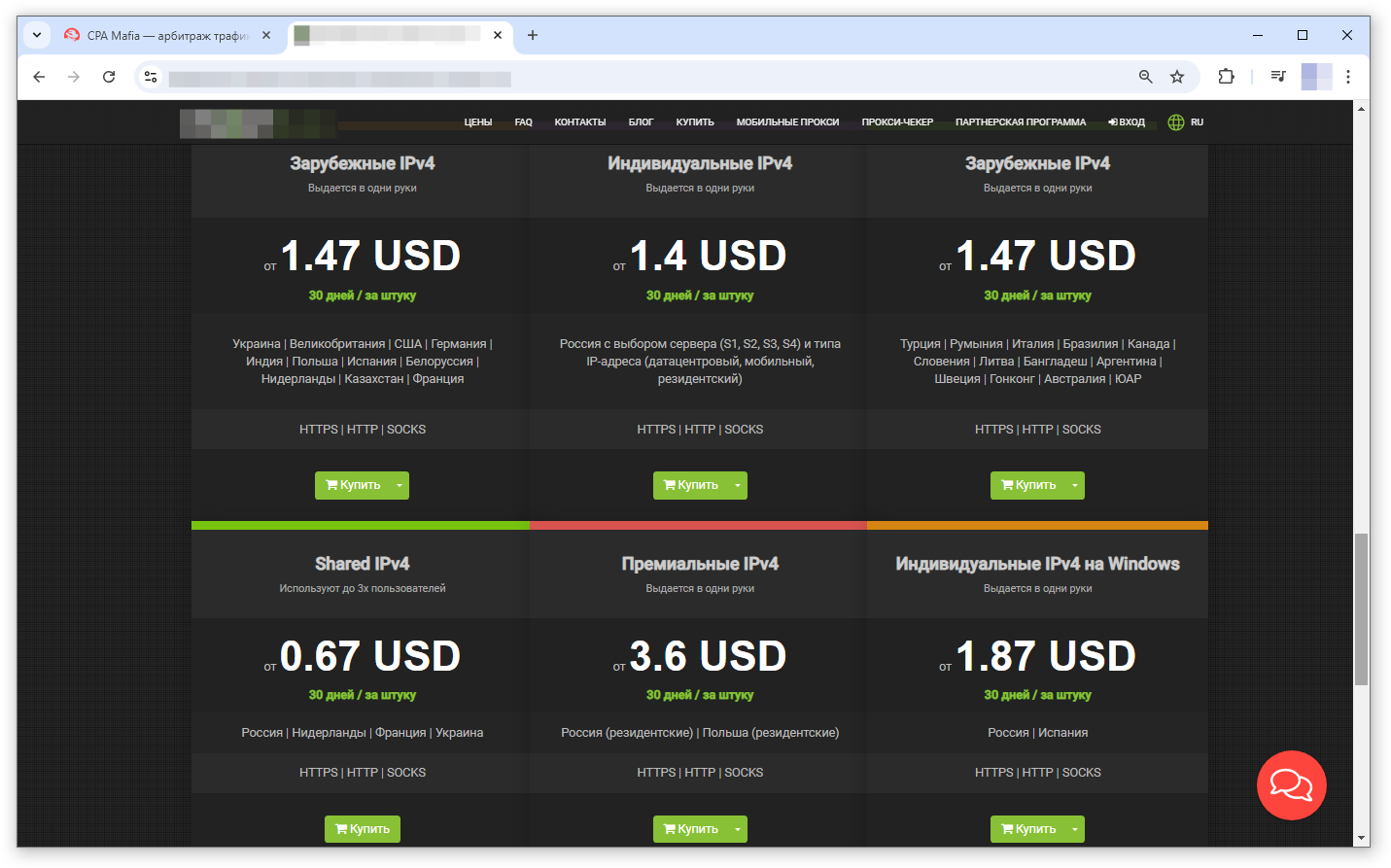Click the browser forward arrow
The width and height of the screenshot is (1391, 868).
click(74, 77)
